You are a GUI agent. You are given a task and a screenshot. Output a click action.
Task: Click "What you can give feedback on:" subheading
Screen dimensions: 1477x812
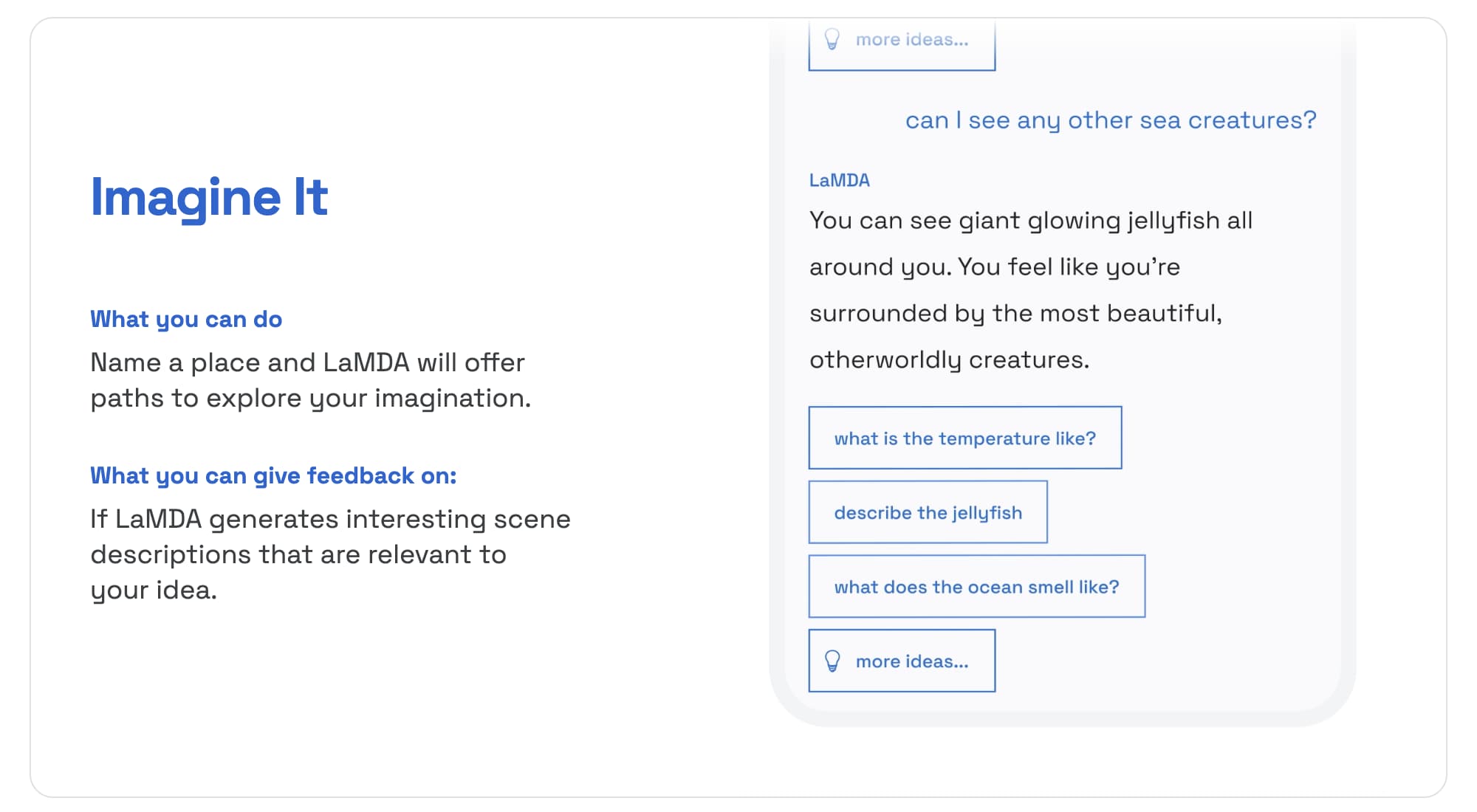[273, 475]
